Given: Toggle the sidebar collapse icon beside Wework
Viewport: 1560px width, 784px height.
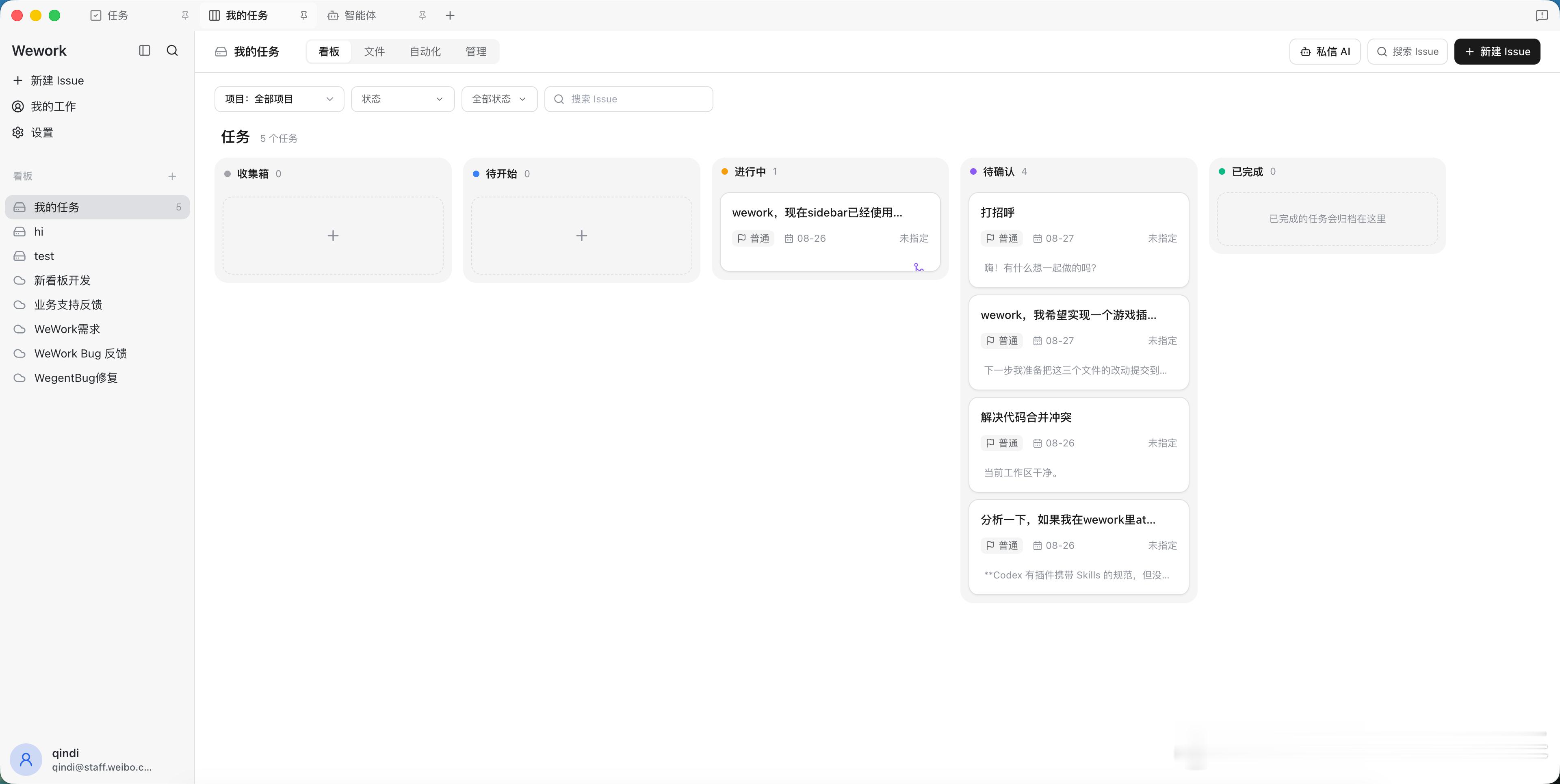Looking at the screenshot, I should point(144,51).
